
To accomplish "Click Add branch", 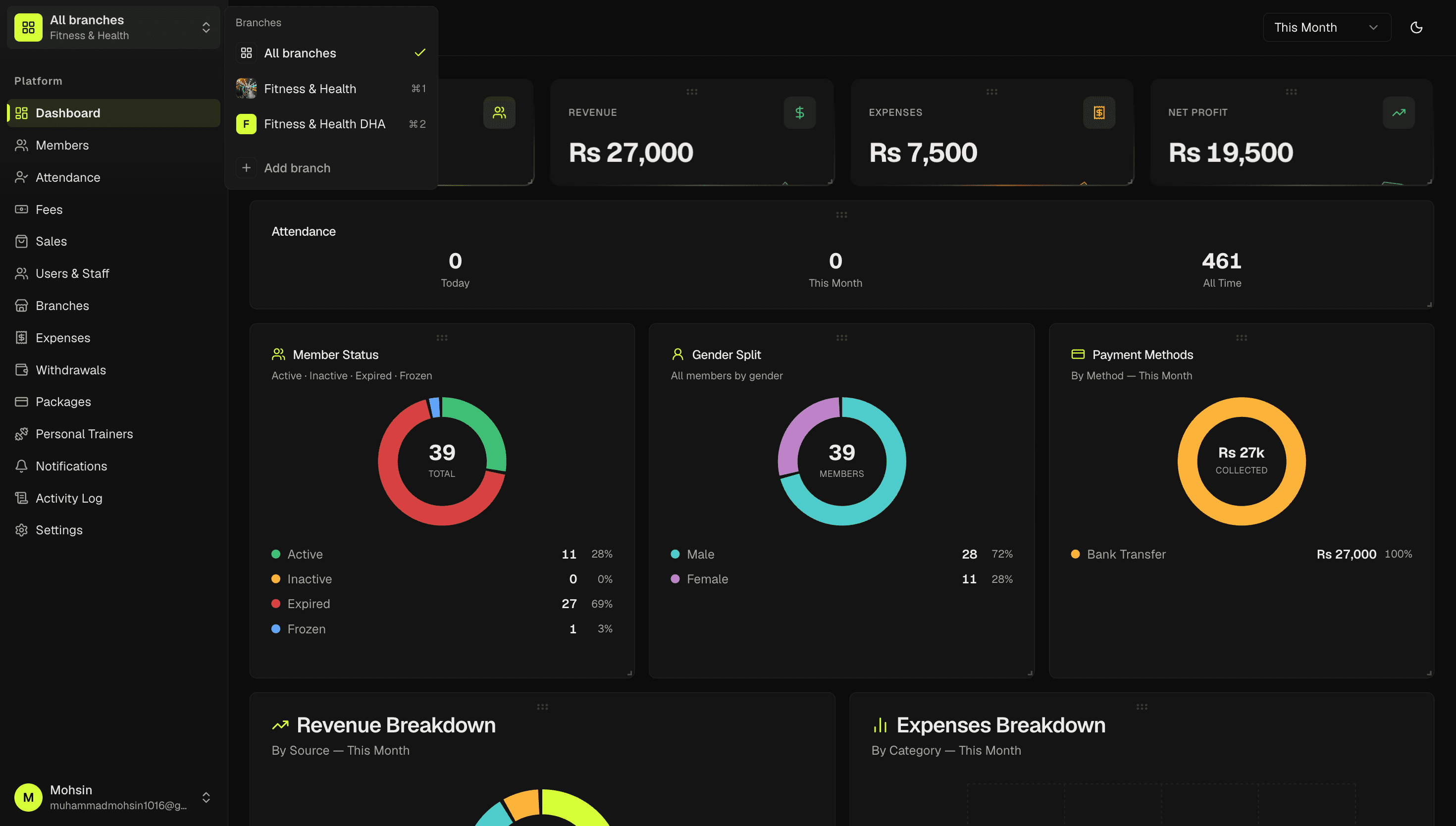I will coord(331,168).
